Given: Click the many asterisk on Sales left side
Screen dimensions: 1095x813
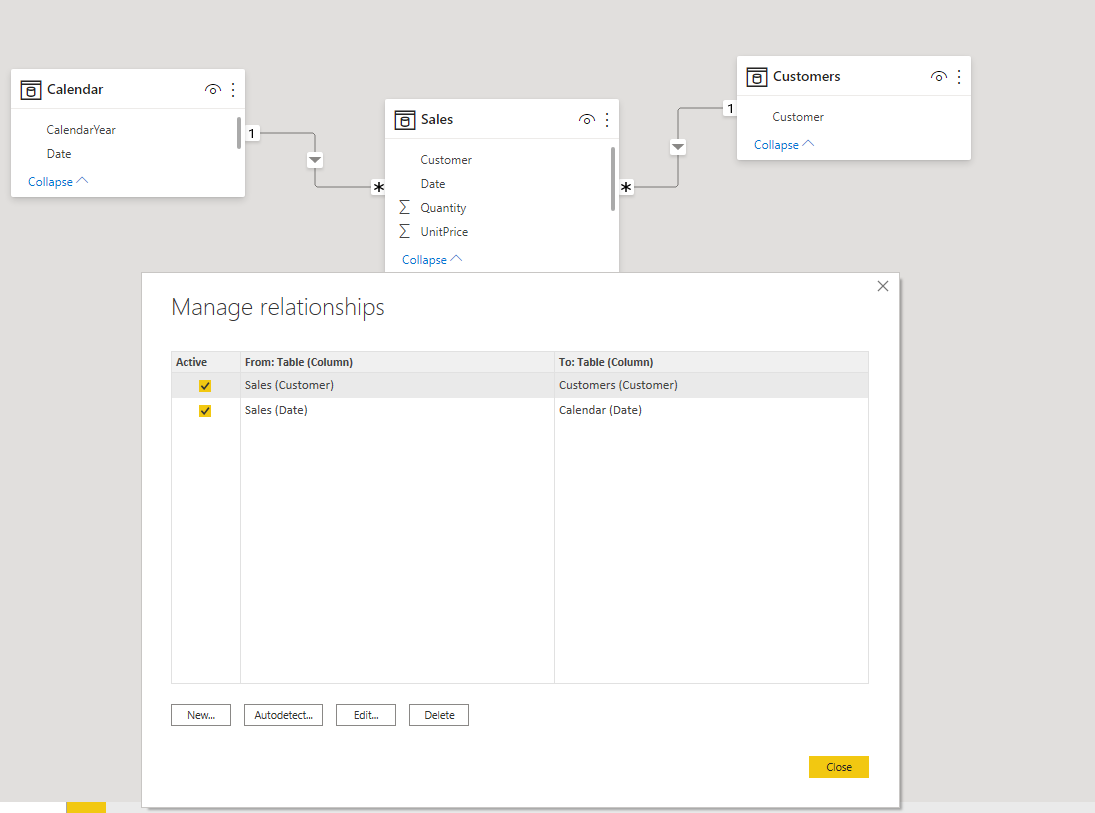Looking at the screenshot, I should pyautogui.click(x=379, y=187).
